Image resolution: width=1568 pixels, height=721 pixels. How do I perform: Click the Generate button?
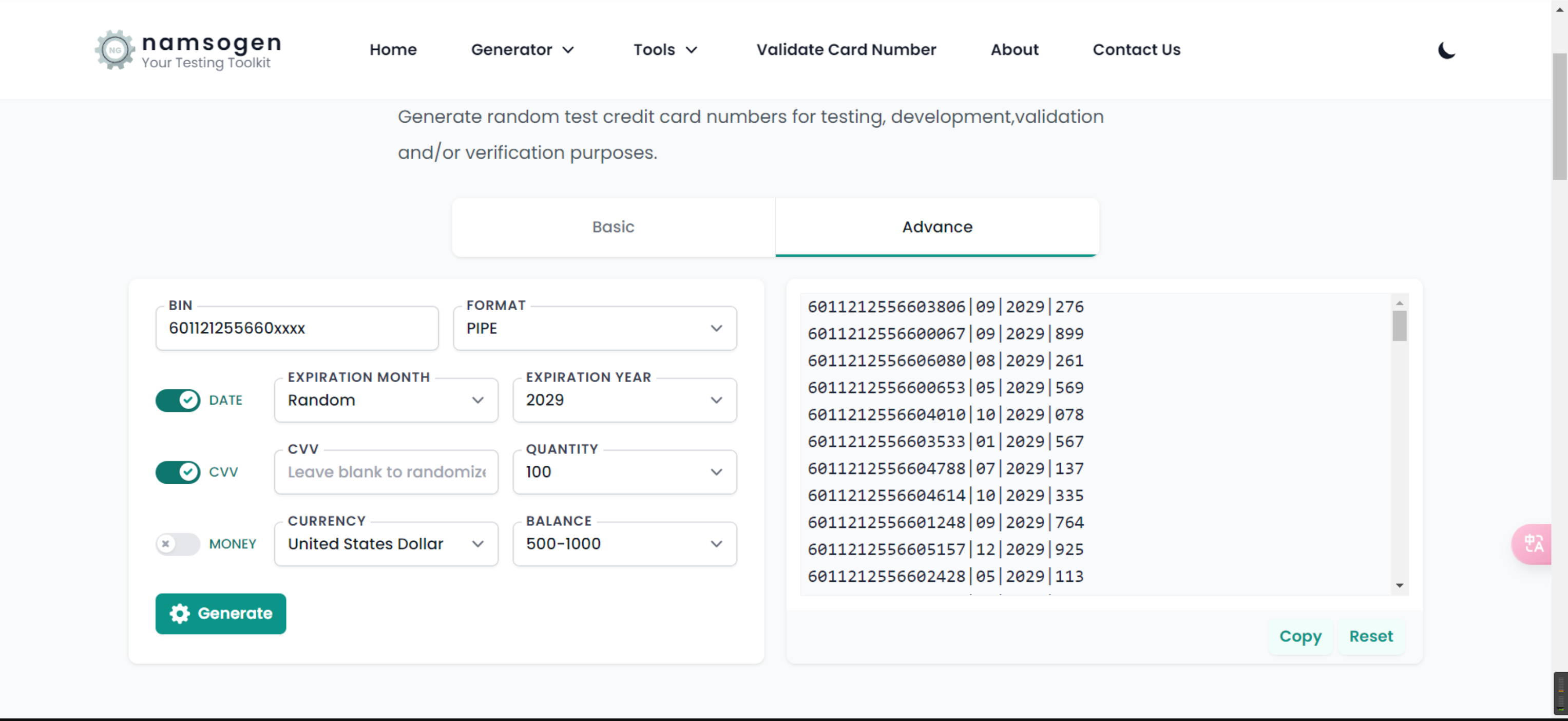221,613
